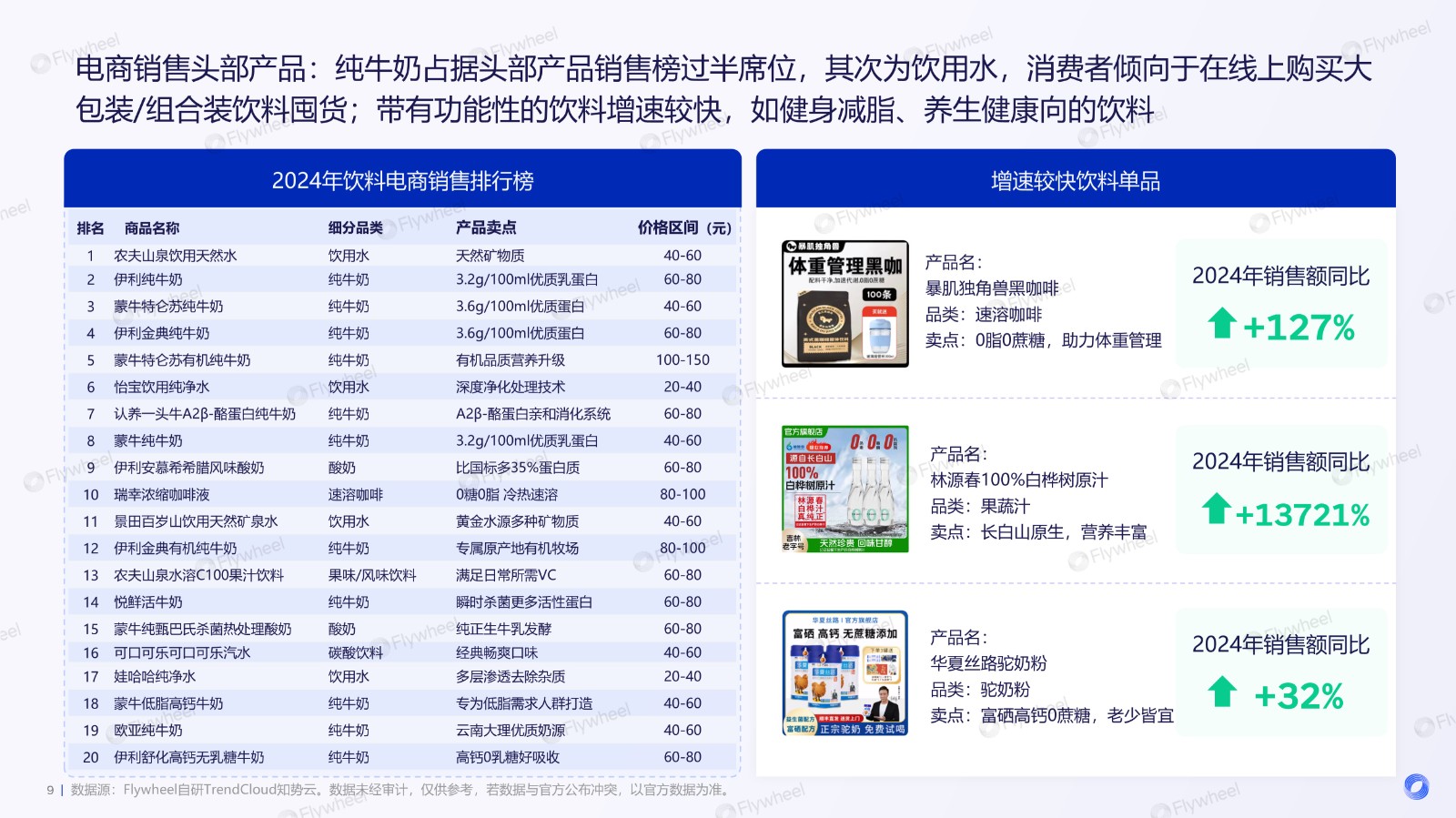Select the 景田百岁山饮用天然矿泉水 product name
This screenshot has width=1456, height=818.
[196, 521]
